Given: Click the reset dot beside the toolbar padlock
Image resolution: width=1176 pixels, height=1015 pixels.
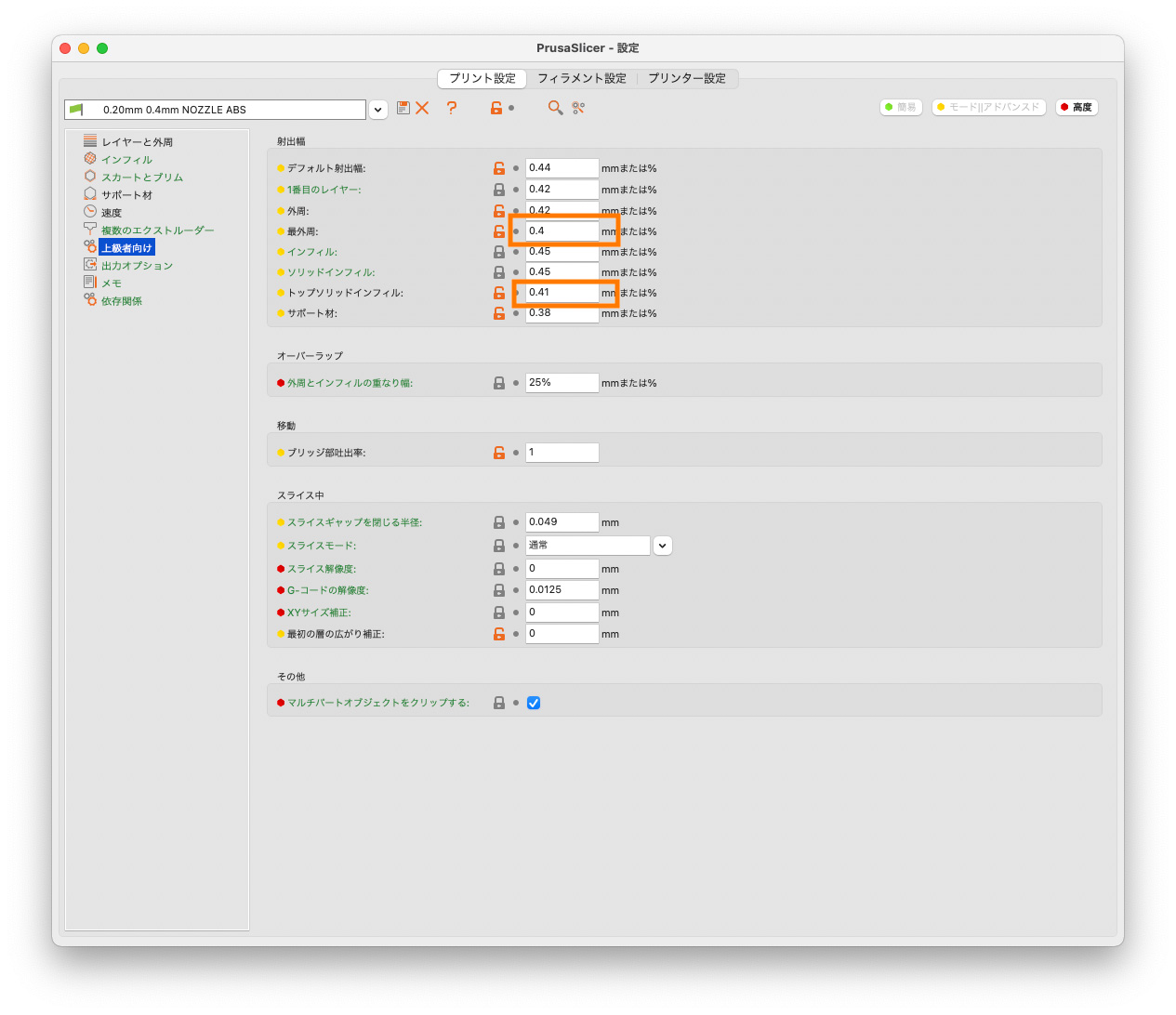Looking at the screenshot, I should point(512,108).
